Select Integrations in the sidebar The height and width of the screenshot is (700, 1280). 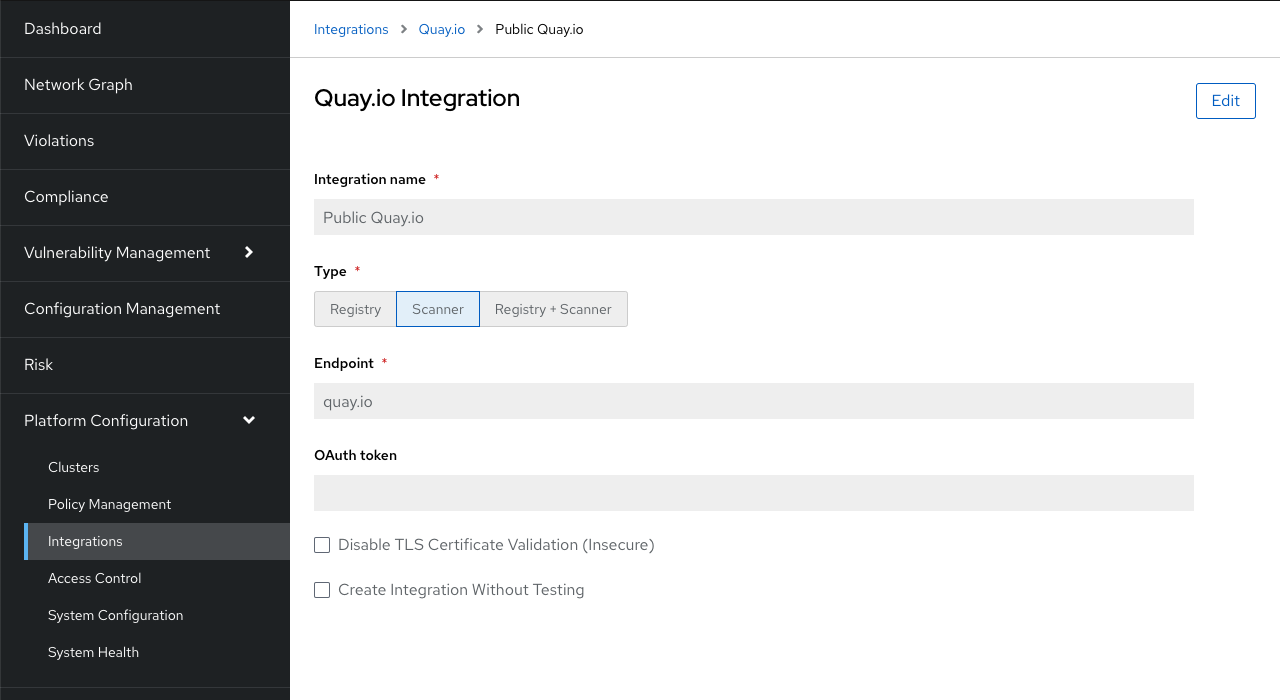pyautogui.click(x=157, y=541)
